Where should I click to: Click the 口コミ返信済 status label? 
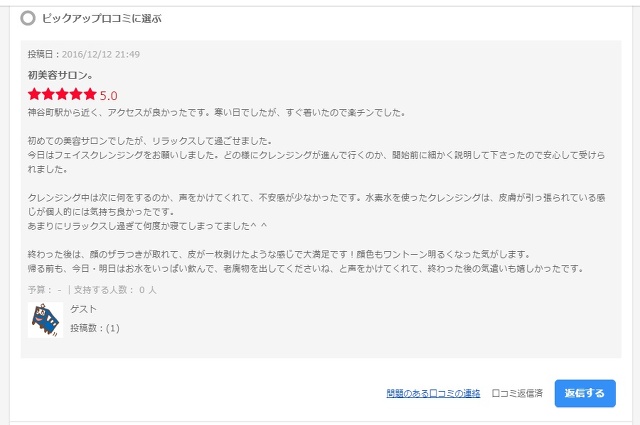(518, 394)
